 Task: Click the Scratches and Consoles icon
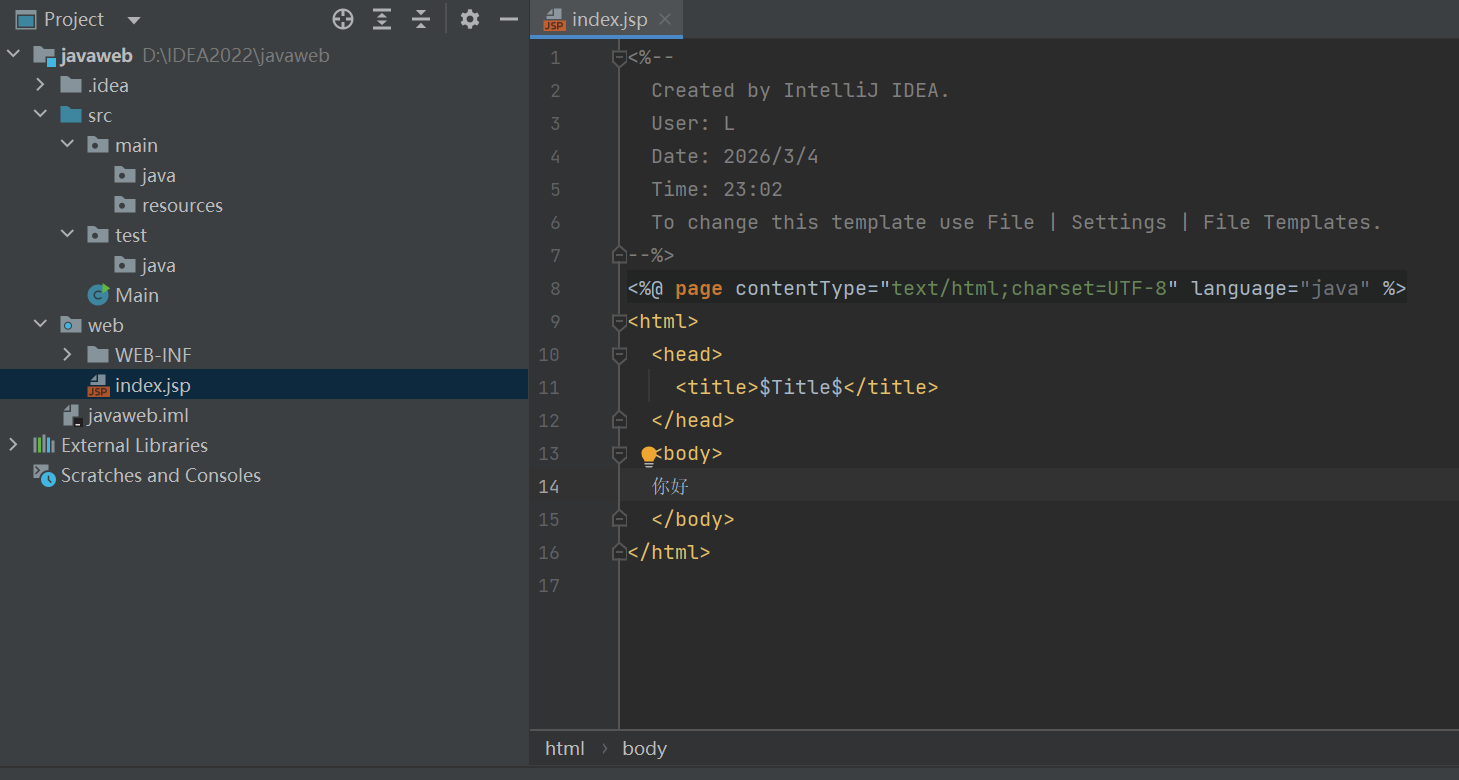pyautogui.click(x=44, y=475)
